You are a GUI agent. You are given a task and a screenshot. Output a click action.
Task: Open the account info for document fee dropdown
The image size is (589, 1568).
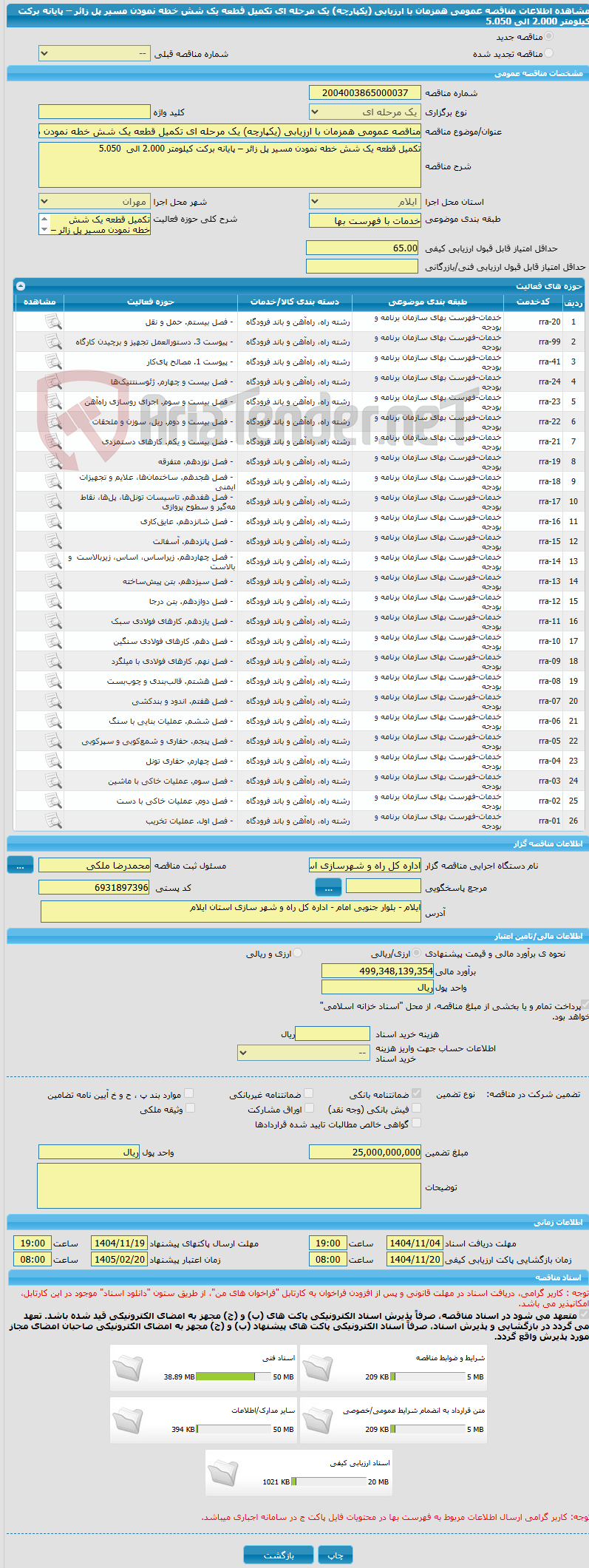[x=304, y=1052]
